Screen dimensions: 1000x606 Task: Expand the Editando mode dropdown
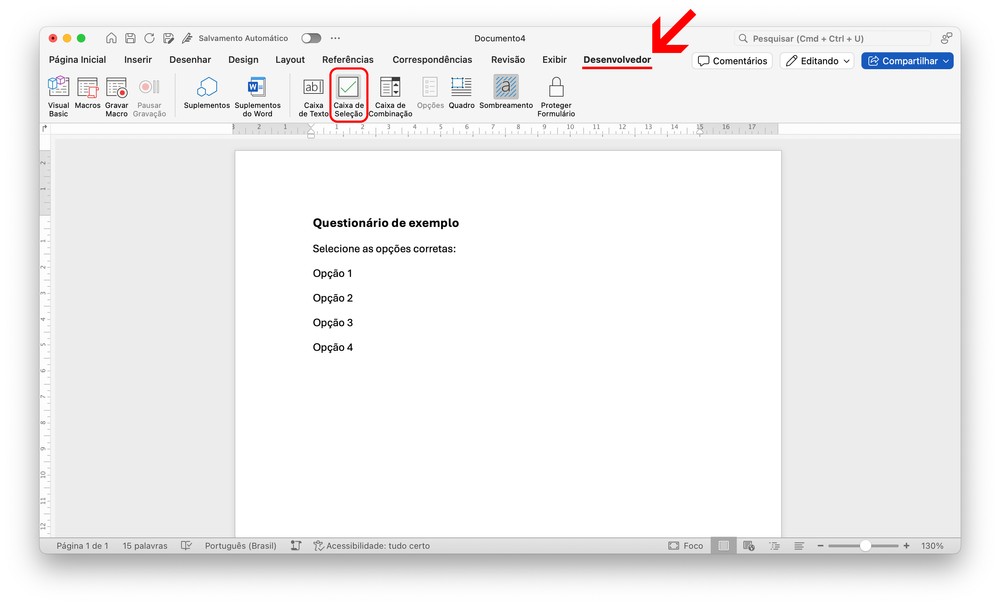pyautogui.click(x=817, y=61)
